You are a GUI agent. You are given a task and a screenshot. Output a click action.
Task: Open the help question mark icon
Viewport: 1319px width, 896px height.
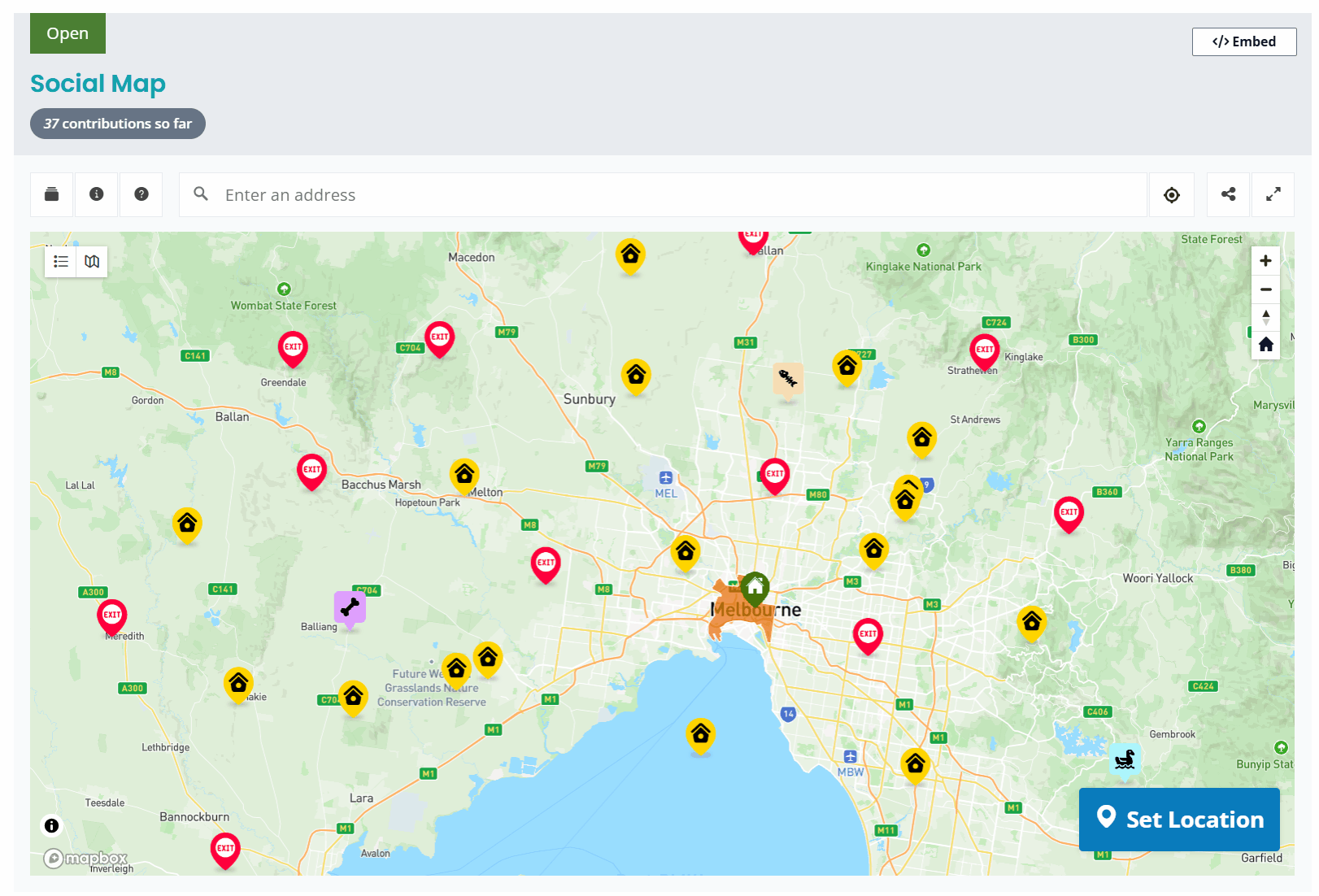click(141, 194)
